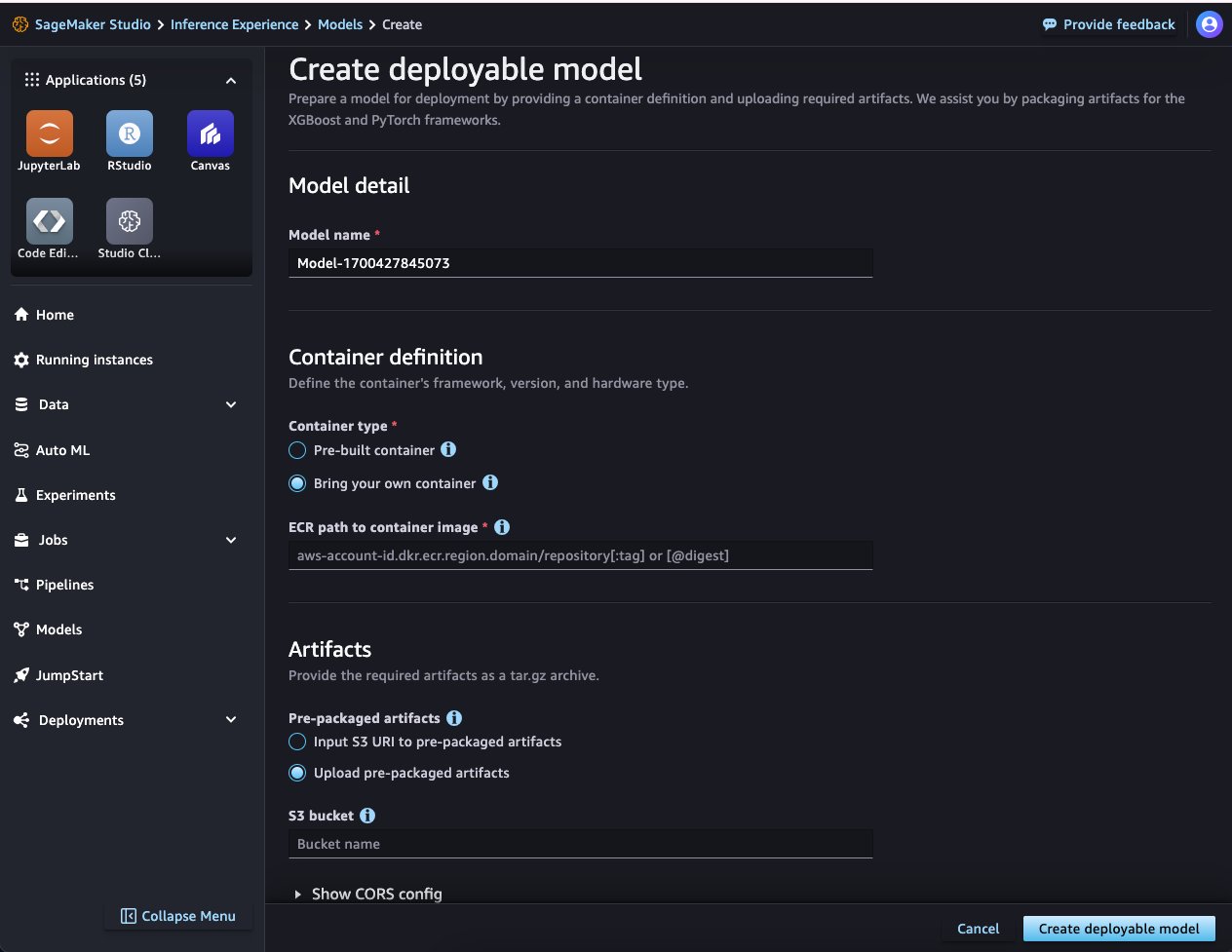
Task: Click Create deployable model button
Action: pyautogui.click(x=1119, y=929)
